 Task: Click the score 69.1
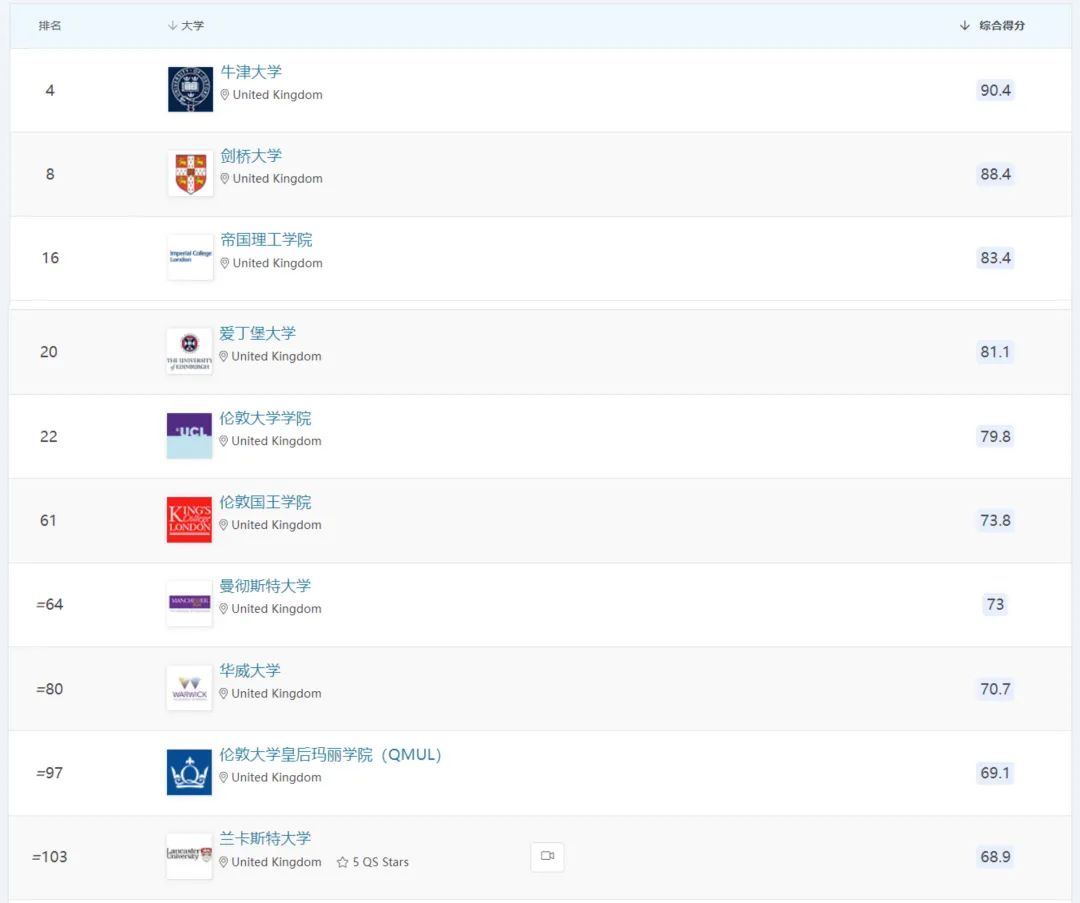point(995,773)
